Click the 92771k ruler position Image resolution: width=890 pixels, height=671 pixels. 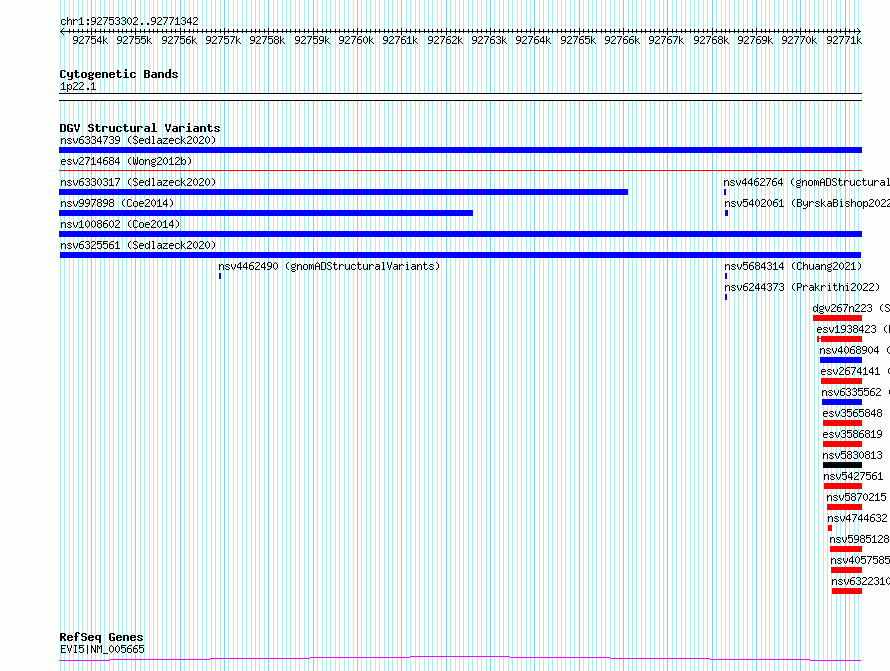point(844,40)
